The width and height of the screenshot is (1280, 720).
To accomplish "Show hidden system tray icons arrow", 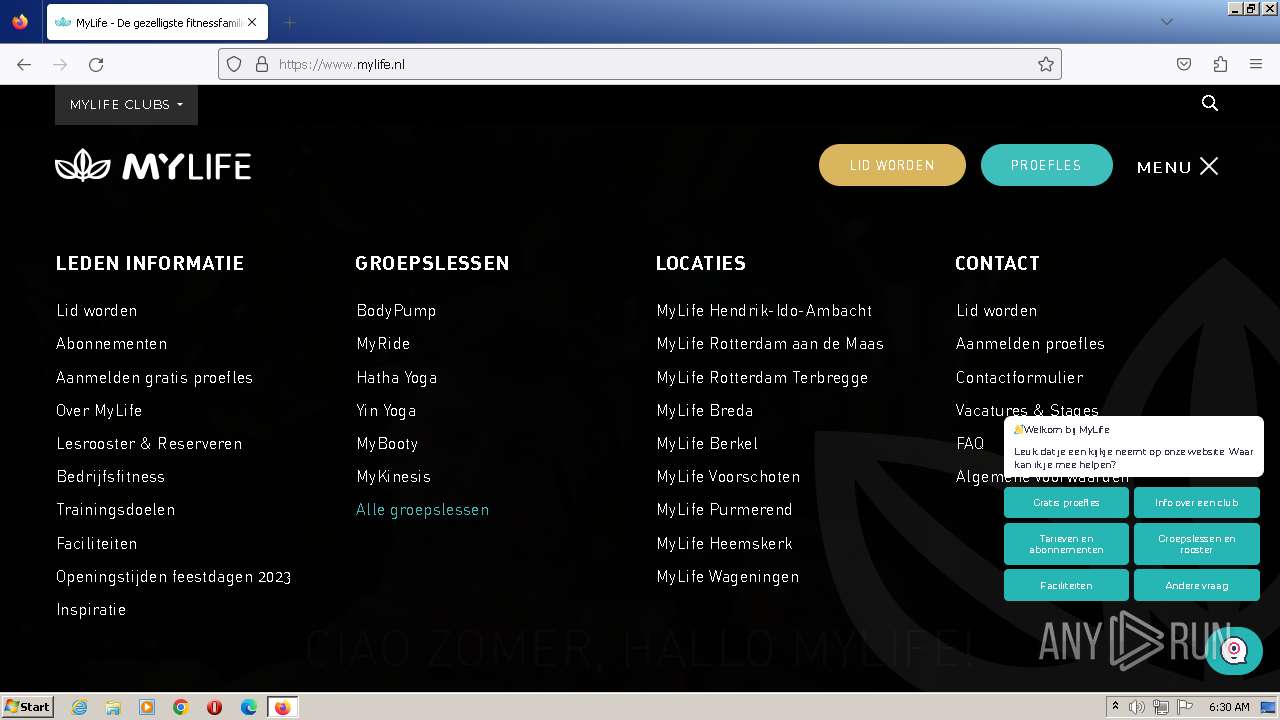I will click(x=1115, y=707).
